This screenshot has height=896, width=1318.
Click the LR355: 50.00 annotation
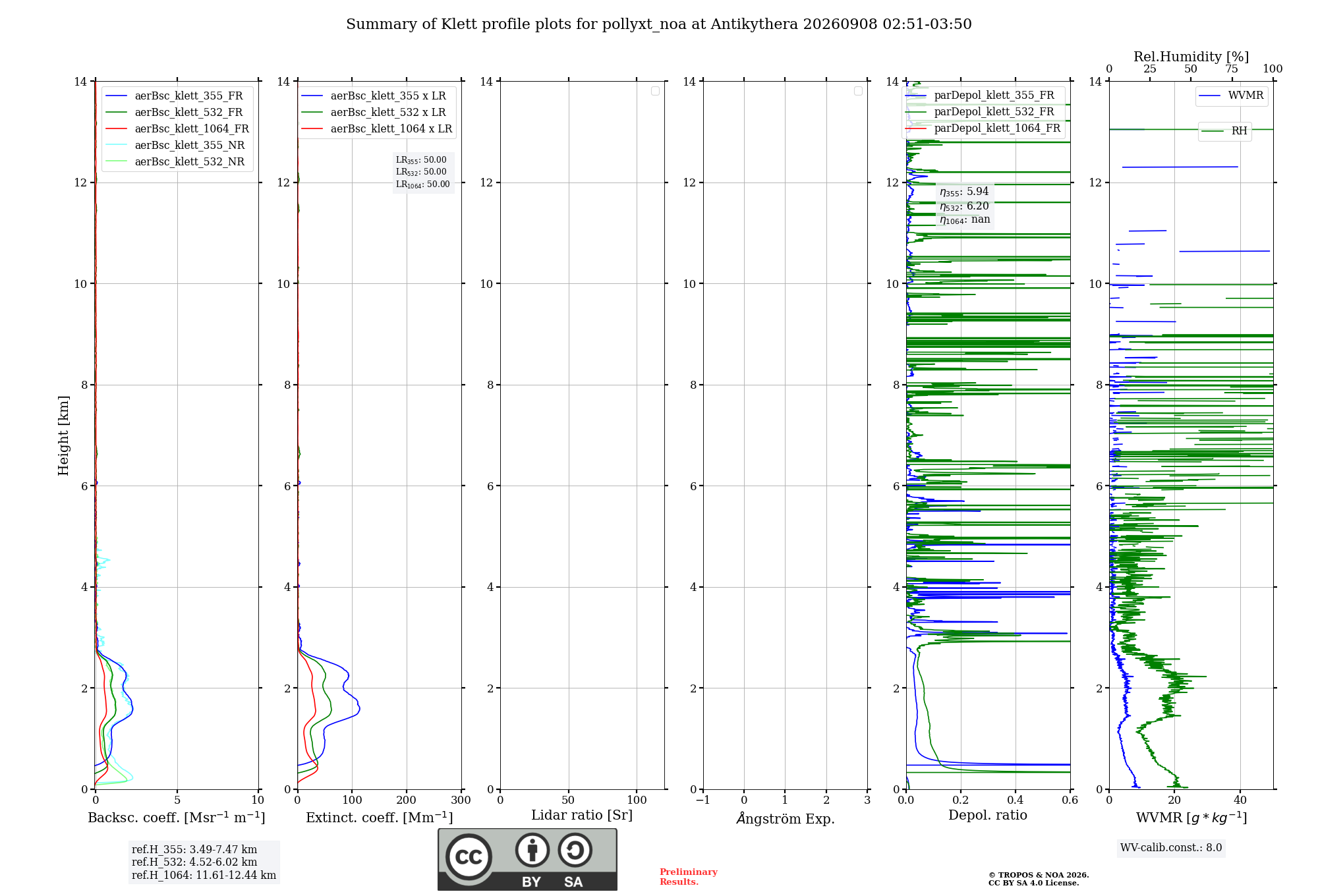421,160
